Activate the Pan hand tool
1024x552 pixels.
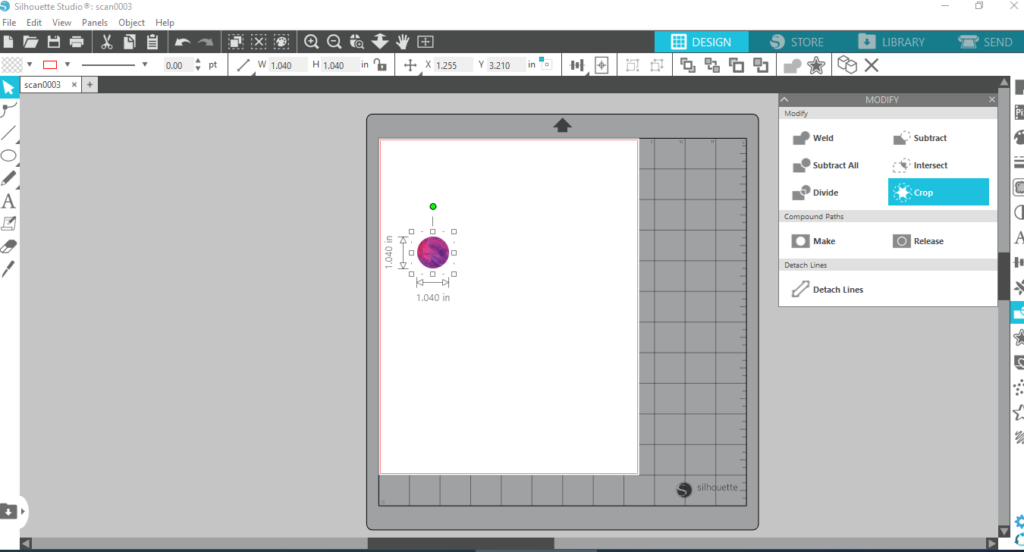[402, 42]
